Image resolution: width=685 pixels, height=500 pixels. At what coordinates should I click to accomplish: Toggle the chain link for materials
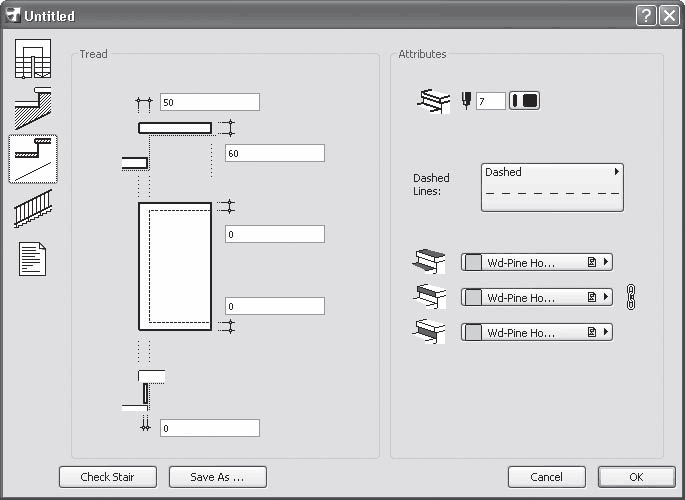(x=630, y=296)
